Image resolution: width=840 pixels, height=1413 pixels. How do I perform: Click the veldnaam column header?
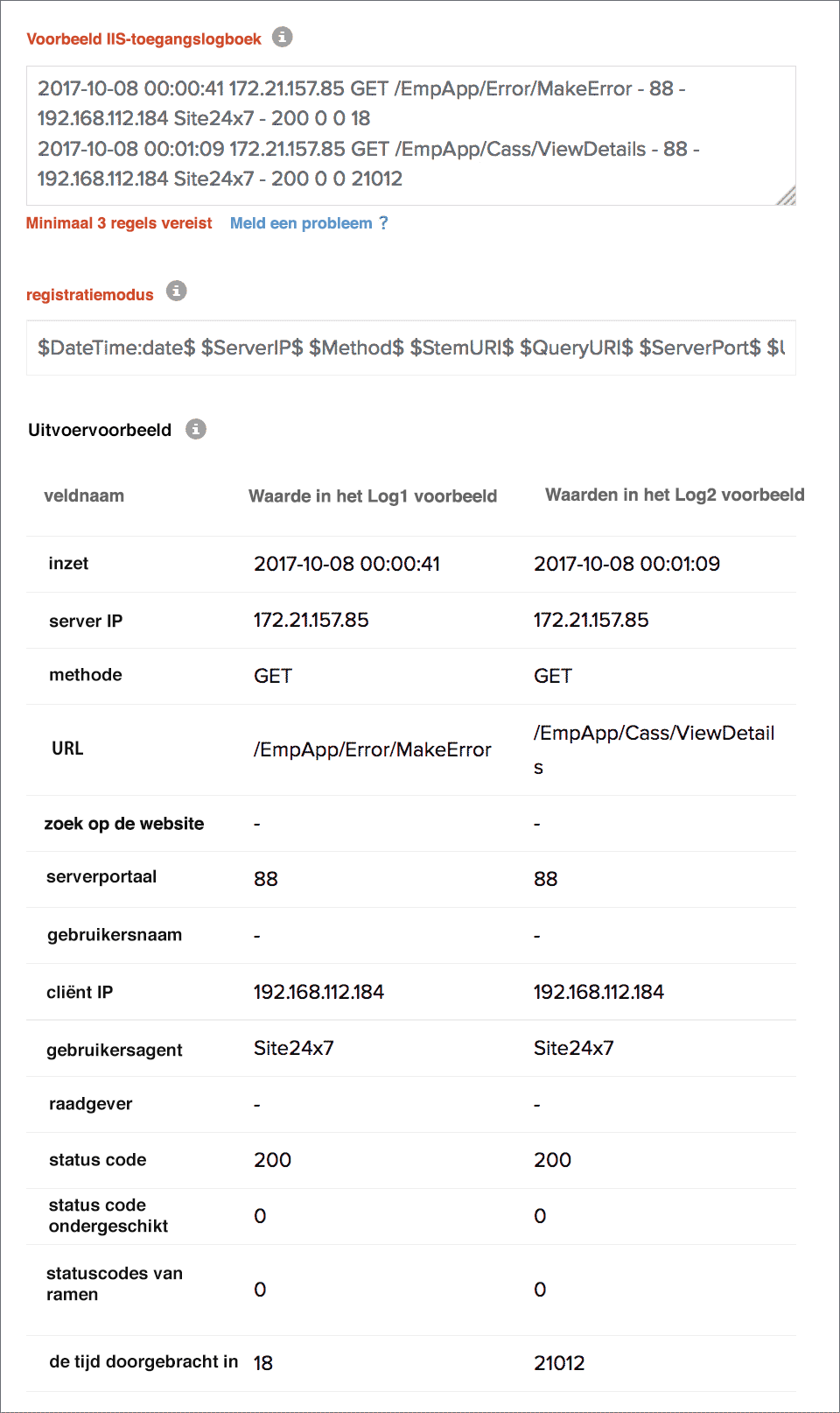tap(84, 496)
